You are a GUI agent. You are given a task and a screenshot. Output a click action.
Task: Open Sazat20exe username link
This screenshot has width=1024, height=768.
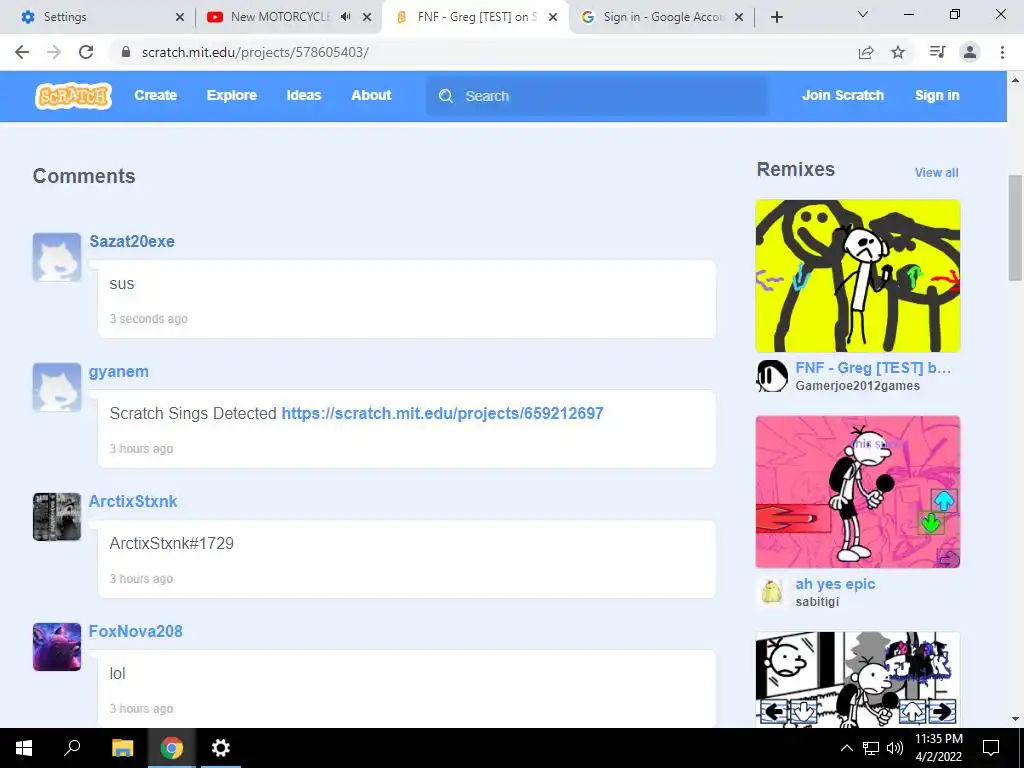pyautogui.click(x=132, y=242)
